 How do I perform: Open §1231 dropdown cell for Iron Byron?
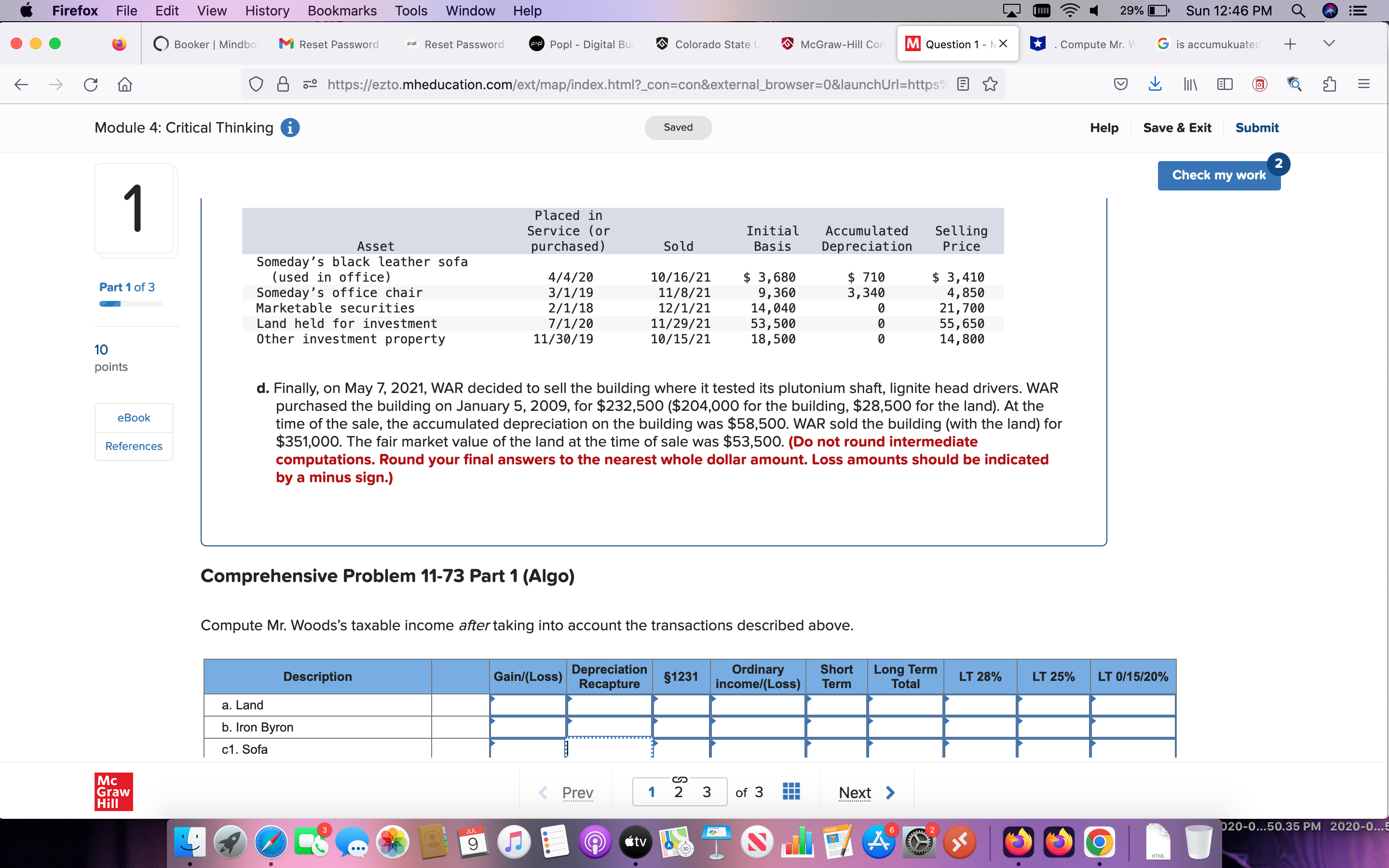[x=681, y=727]
